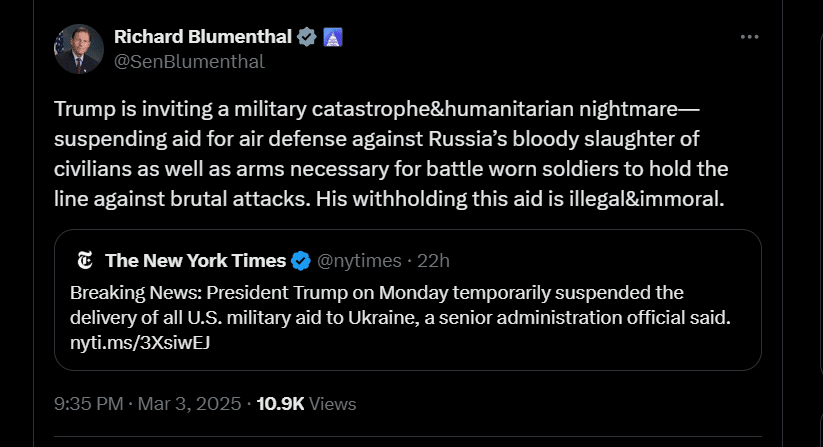Click the 10.9K view count

[x=280, y=404]
